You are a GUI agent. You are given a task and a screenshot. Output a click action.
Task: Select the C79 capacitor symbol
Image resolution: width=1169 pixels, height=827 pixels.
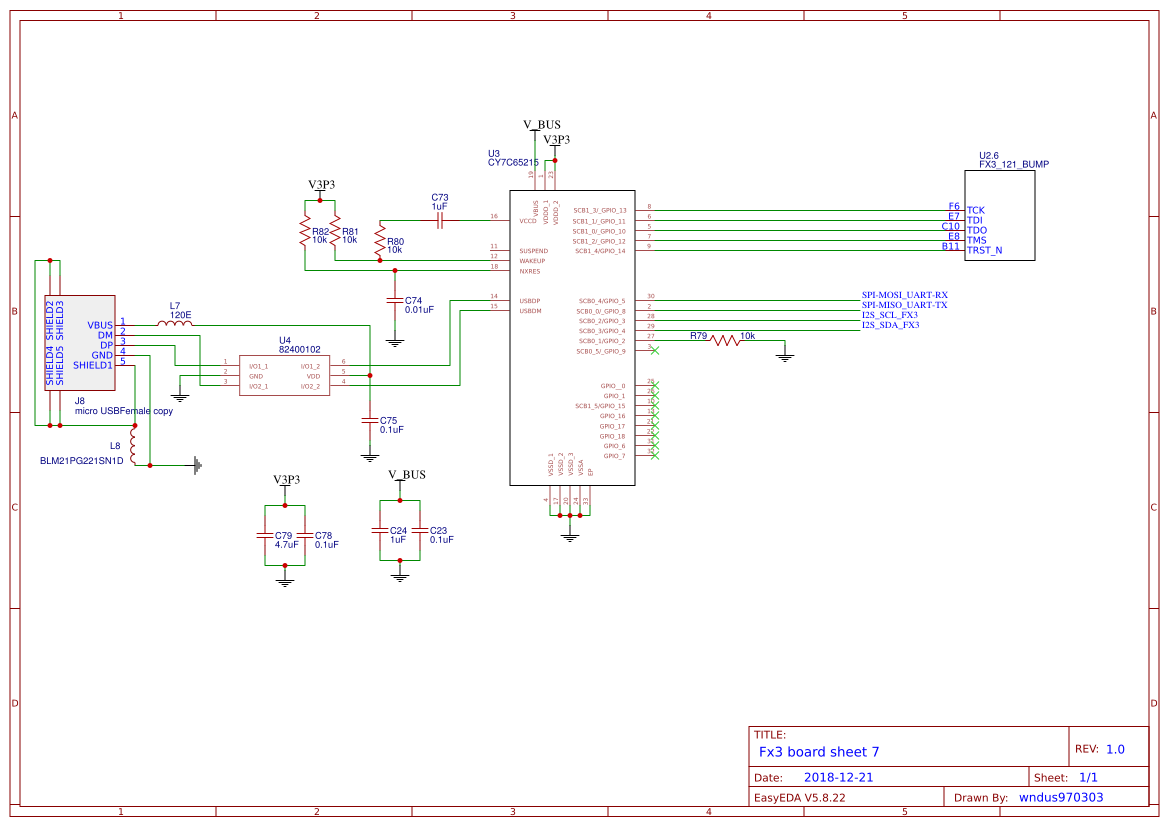[x=265, y=535]
